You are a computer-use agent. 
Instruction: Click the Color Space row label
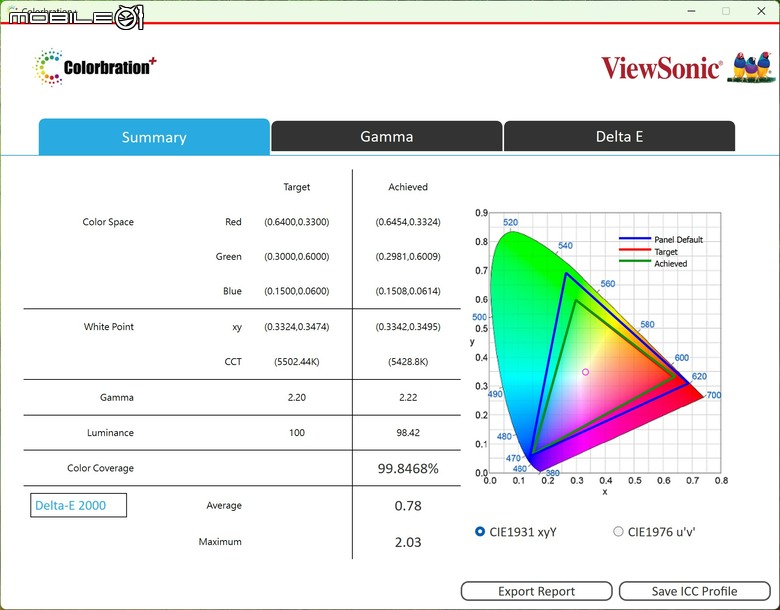108,222
